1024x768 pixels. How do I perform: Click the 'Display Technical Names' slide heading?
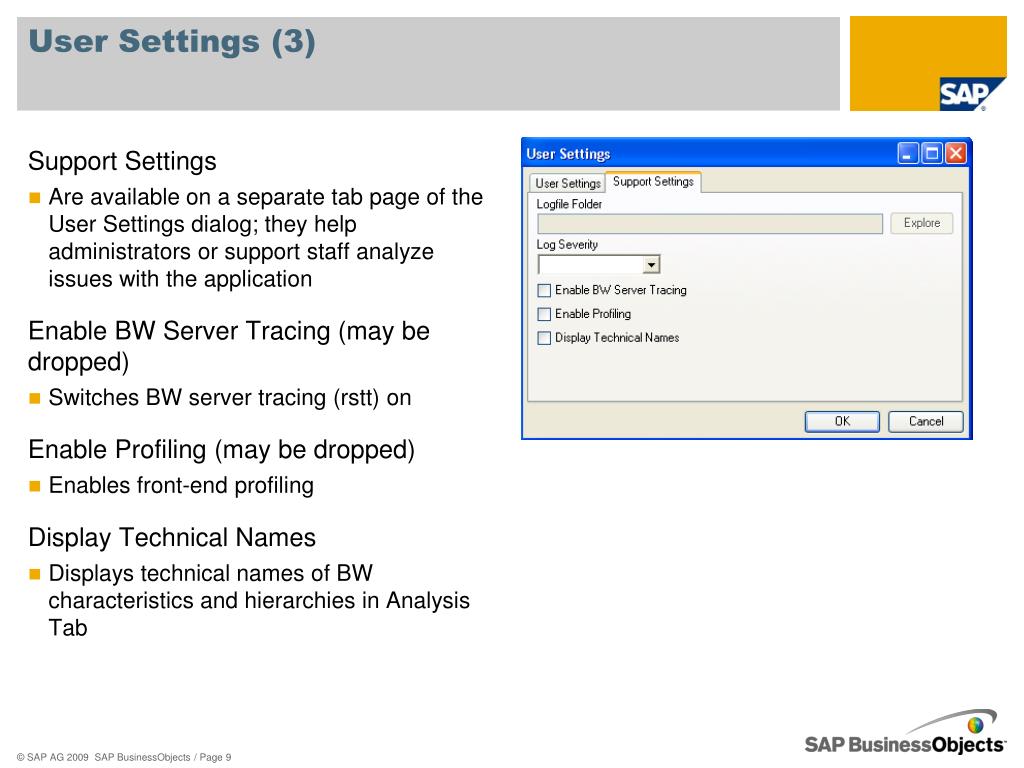click(x=172, y=537)
